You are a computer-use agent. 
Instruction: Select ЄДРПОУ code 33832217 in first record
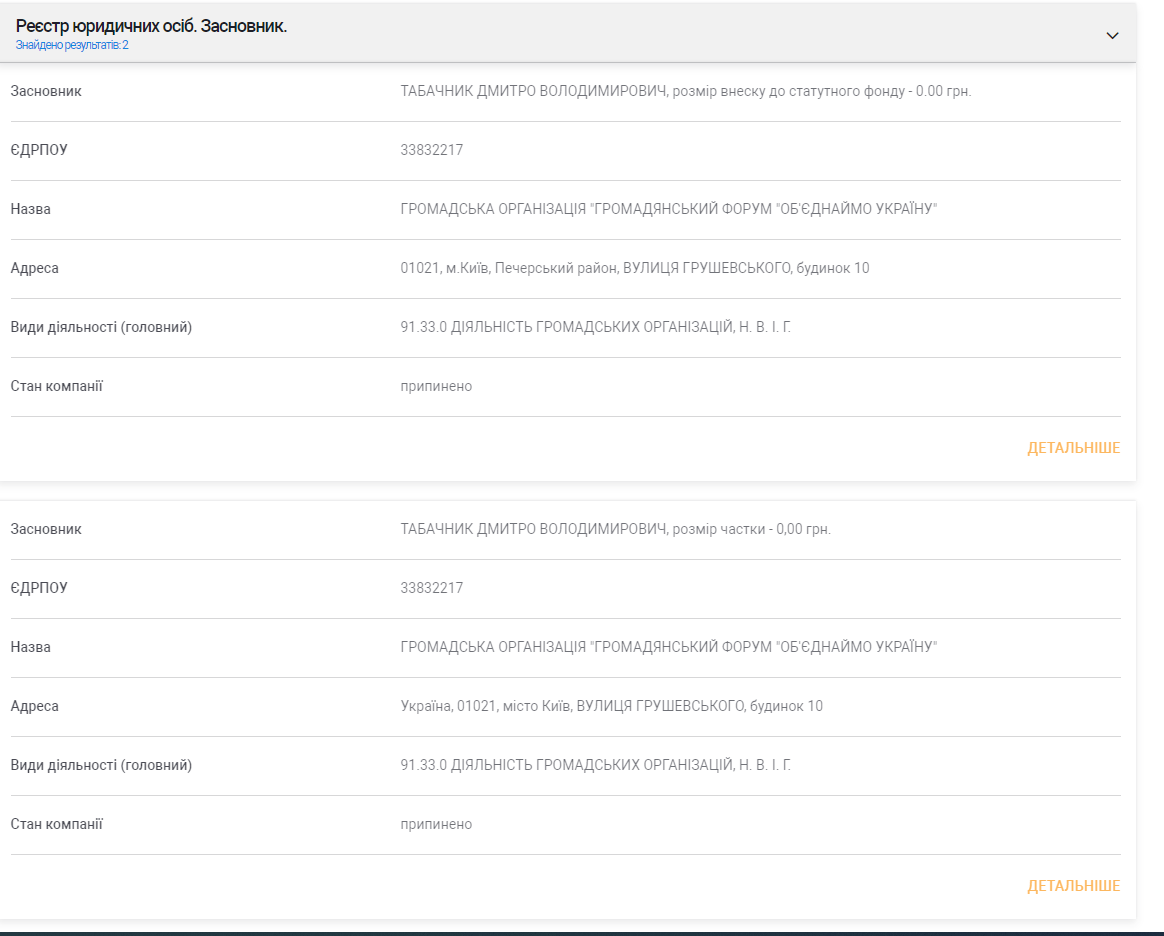(x=432, y=150)
